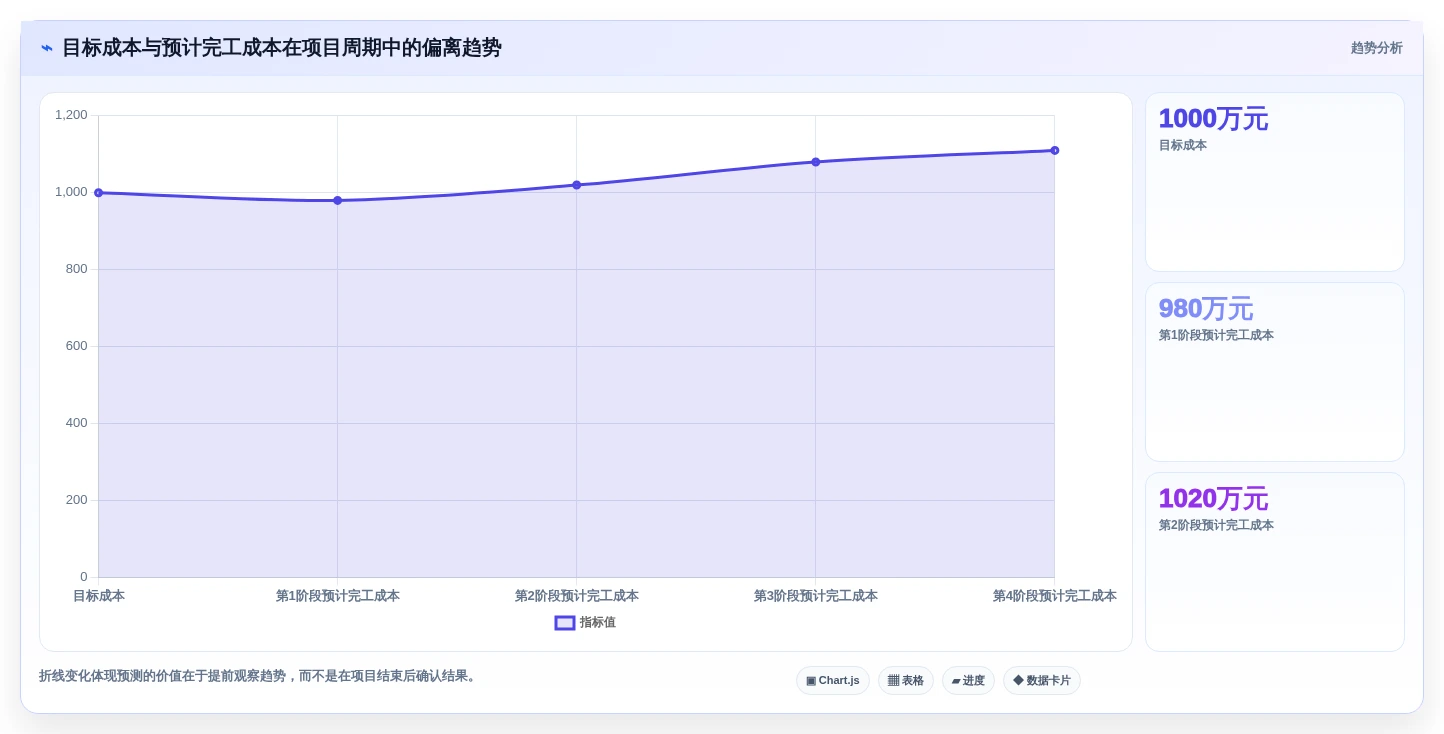Click the x-axis label 第4阶段预计完工成本
This screenshot has height=734, width=1444.
(x=1055, y=596)
